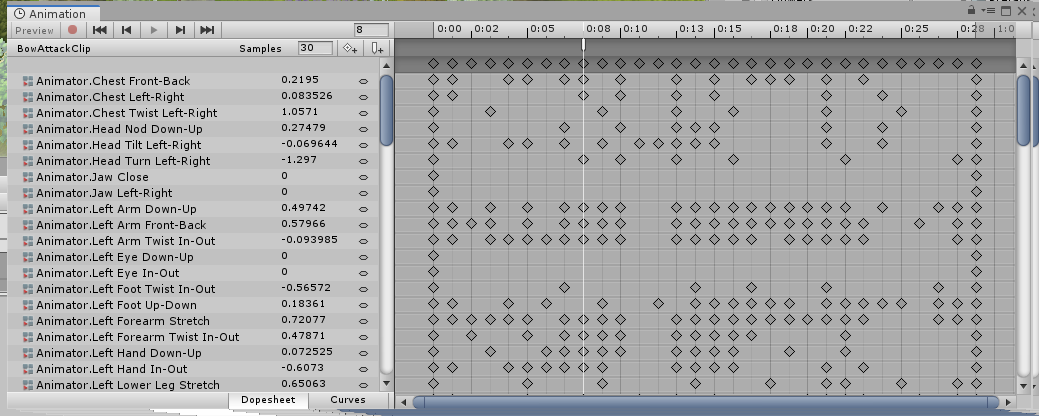Select Animator.Left Eye In-Out property
This screenshot has height=416, width=1039.
[107, 273]
